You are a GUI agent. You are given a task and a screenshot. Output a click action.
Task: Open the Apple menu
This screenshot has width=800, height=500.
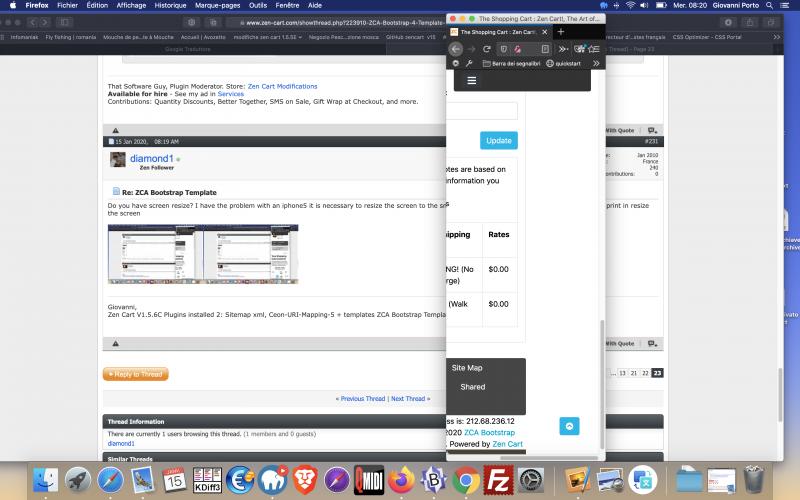(13, 5)
